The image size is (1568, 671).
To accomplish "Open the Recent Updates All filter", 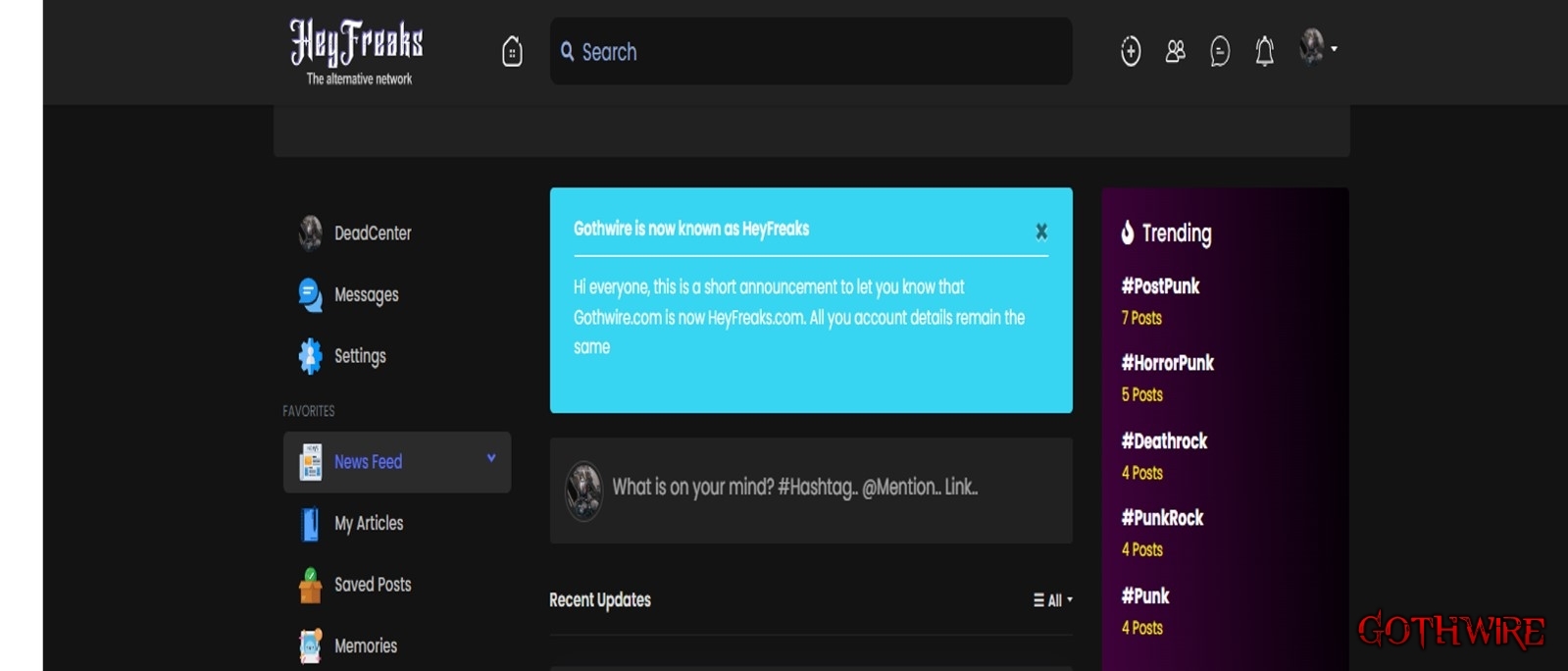I will tap(1053, 600).
